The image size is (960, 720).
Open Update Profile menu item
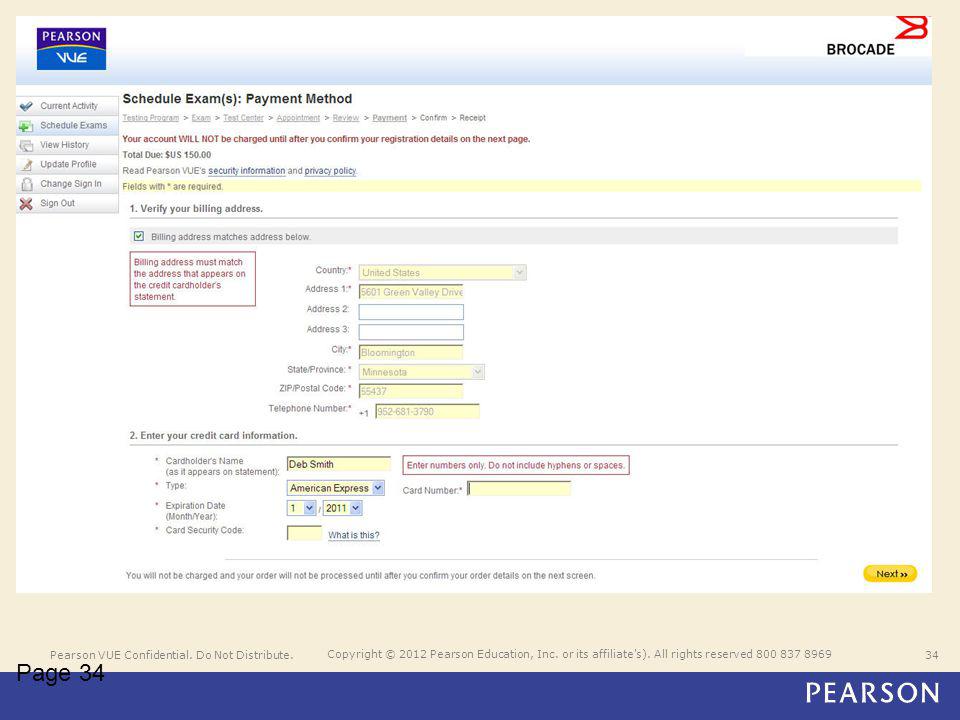click(x=67, y=165)
